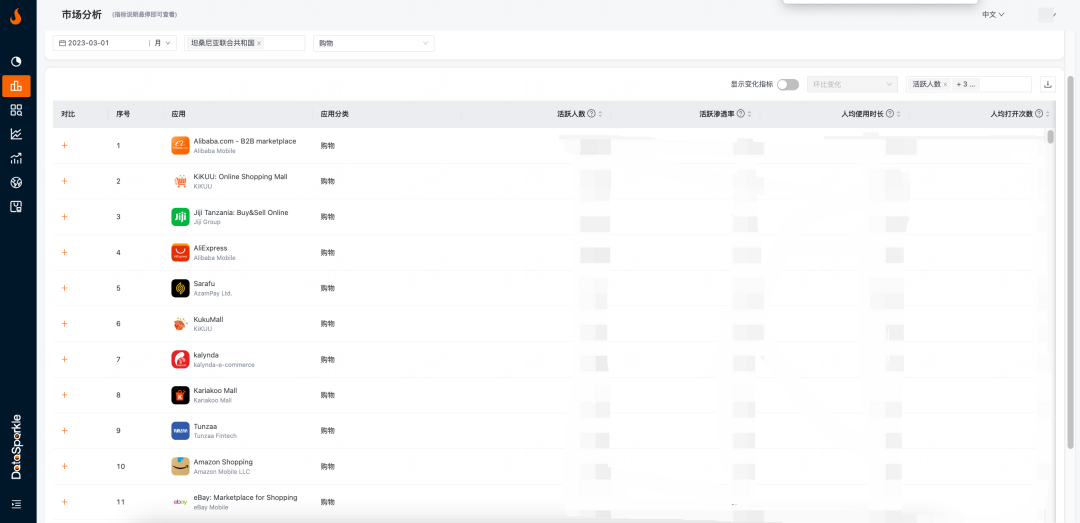Screen dimensions: 1080x523
Task: Add KukuMall row to comparison
Action: tap(65, 324)
